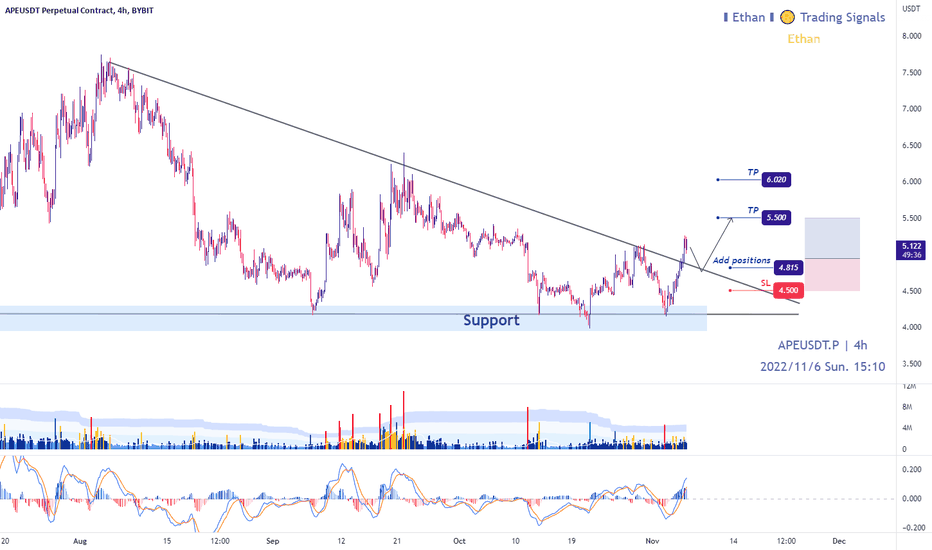Click the 6.000 price axis label
932x550 pixels.
pyautogui.click(x=911, y=182)
